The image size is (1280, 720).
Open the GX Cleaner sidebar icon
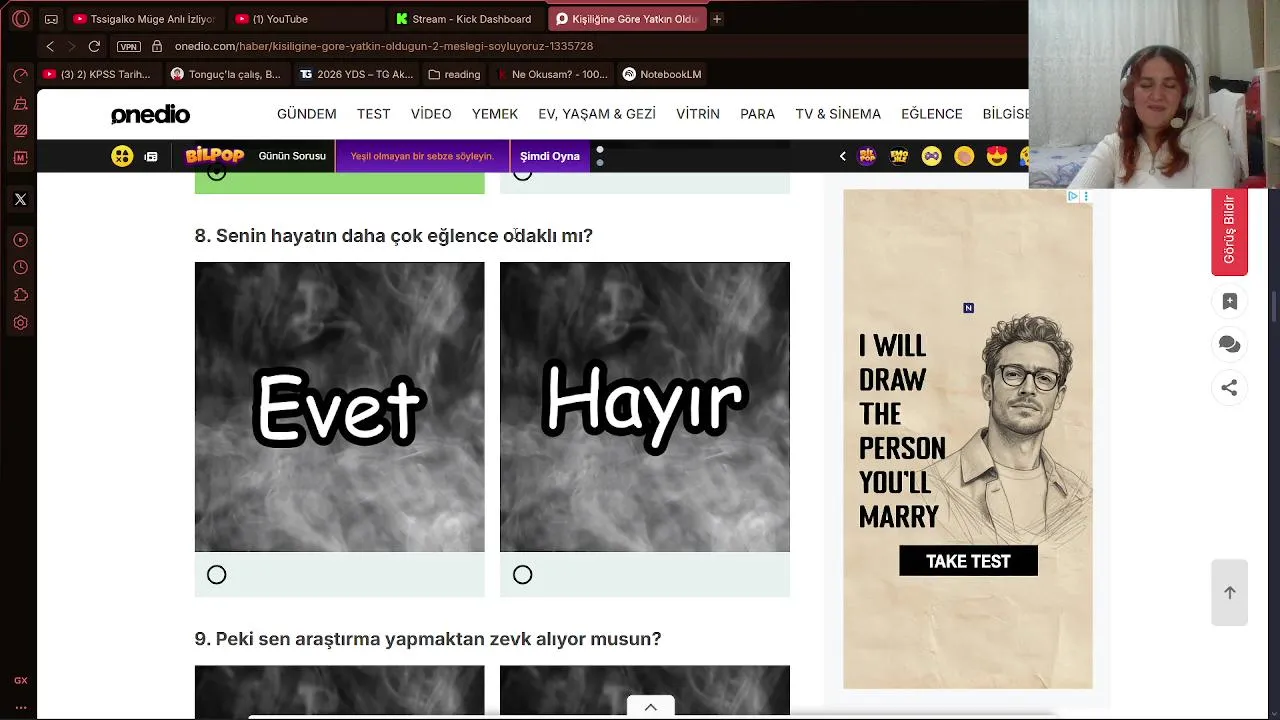pyautogui.click(x=20, y=103)
